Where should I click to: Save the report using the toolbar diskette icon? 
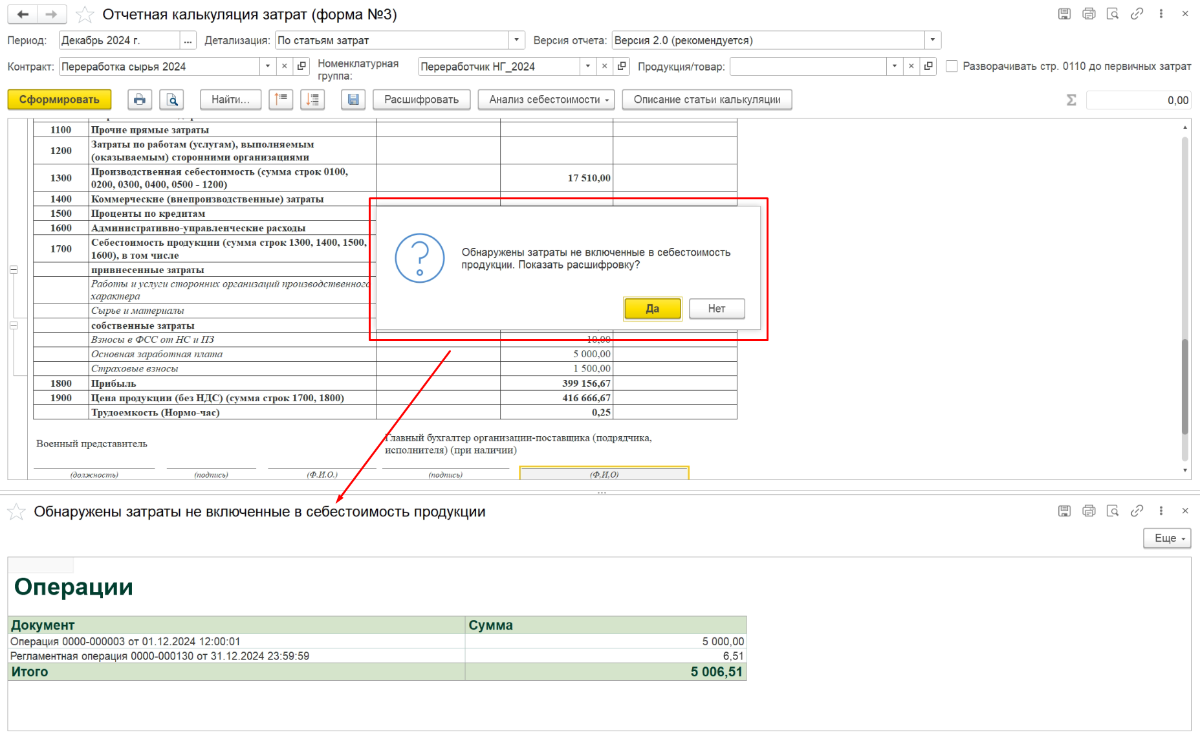(352, 100)
